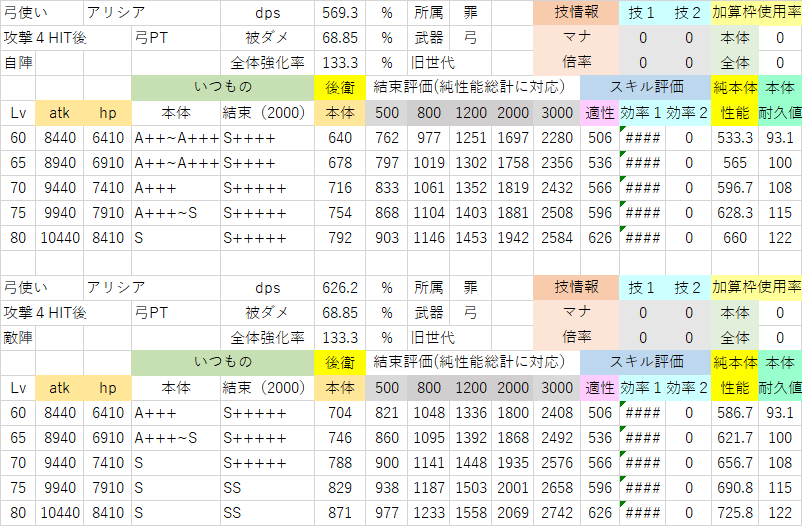Select the cell containing 797
Screen dimensions: 802x526
pyautogui.click(x=387, y=163)
